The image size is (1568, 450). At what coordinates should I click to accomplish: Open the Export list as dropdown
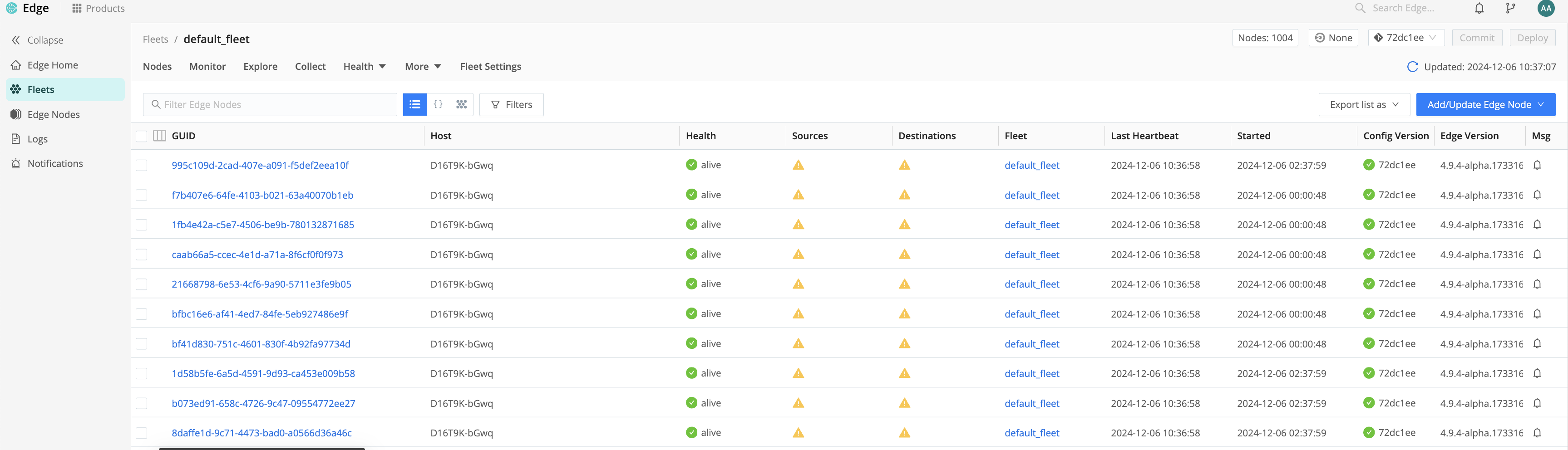[x=1363, y=105]
